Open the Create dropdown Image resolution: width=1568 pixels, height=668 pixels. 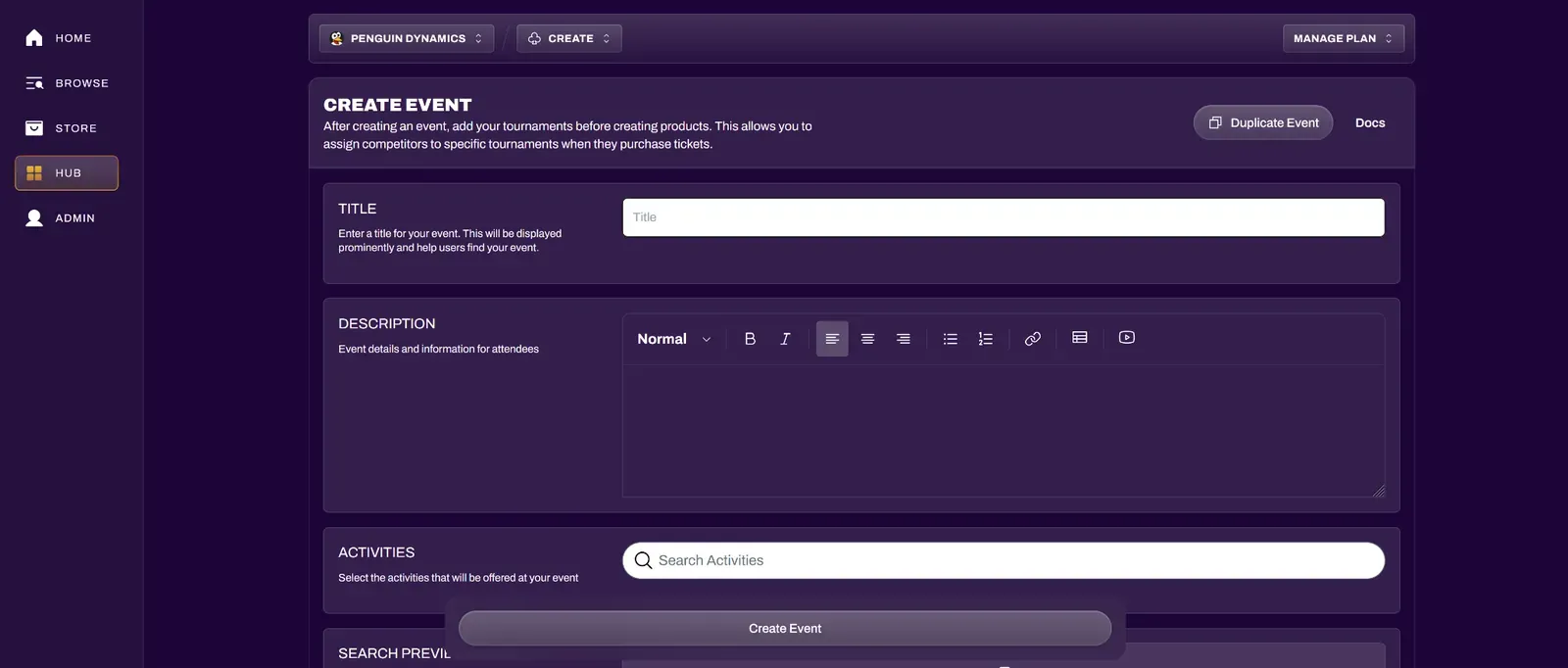[569, 38]
